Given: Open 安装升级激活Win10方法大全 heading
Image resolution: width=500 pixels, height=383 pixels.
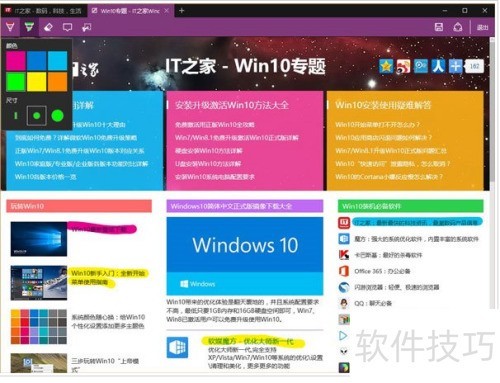Looking at the screenshot, I should (232, 105).
